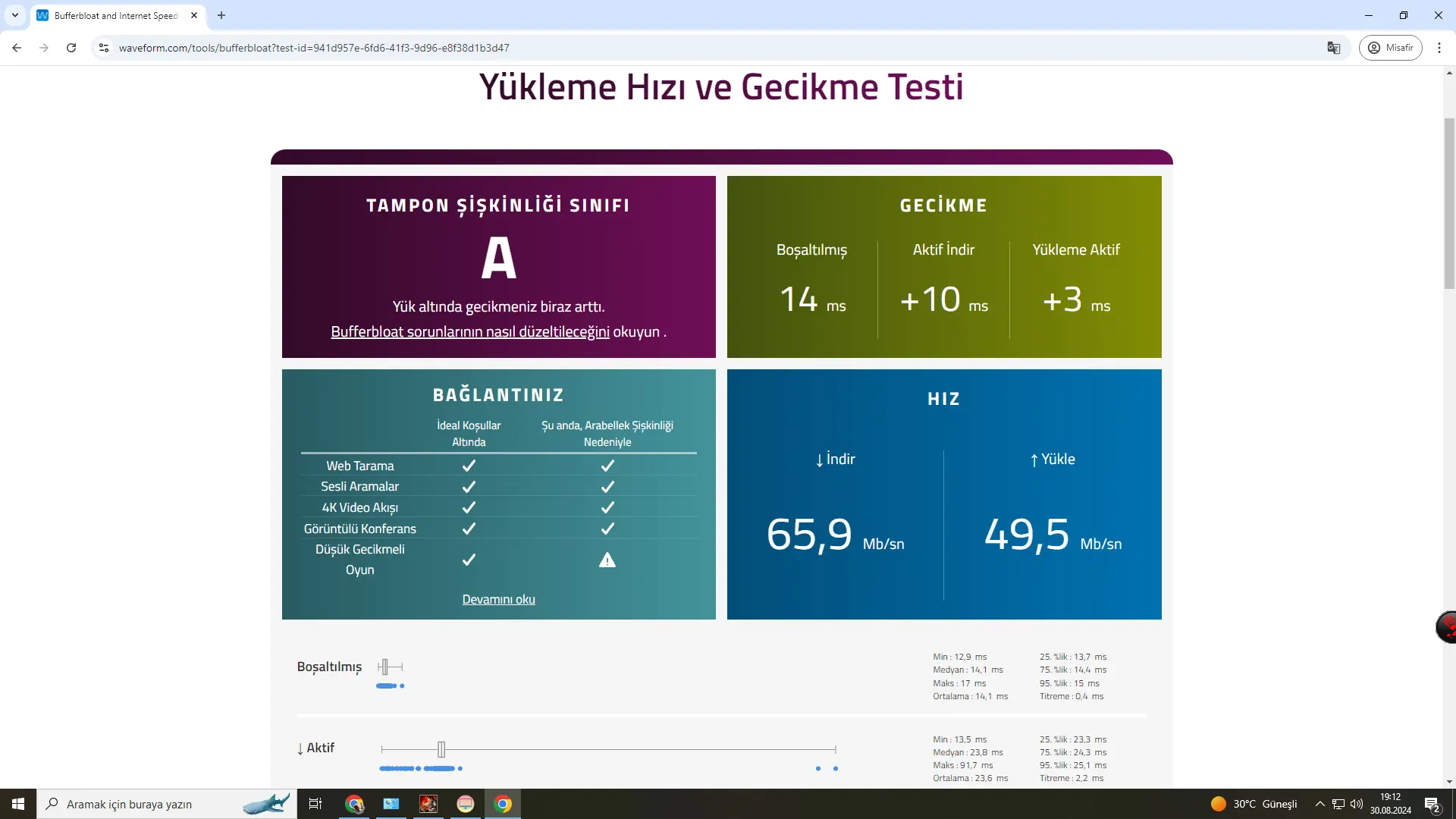Click the page title Yükleme Hızı ve Gecikme Testi
This screenshot has width=1456, height=819.
(721, 86)
